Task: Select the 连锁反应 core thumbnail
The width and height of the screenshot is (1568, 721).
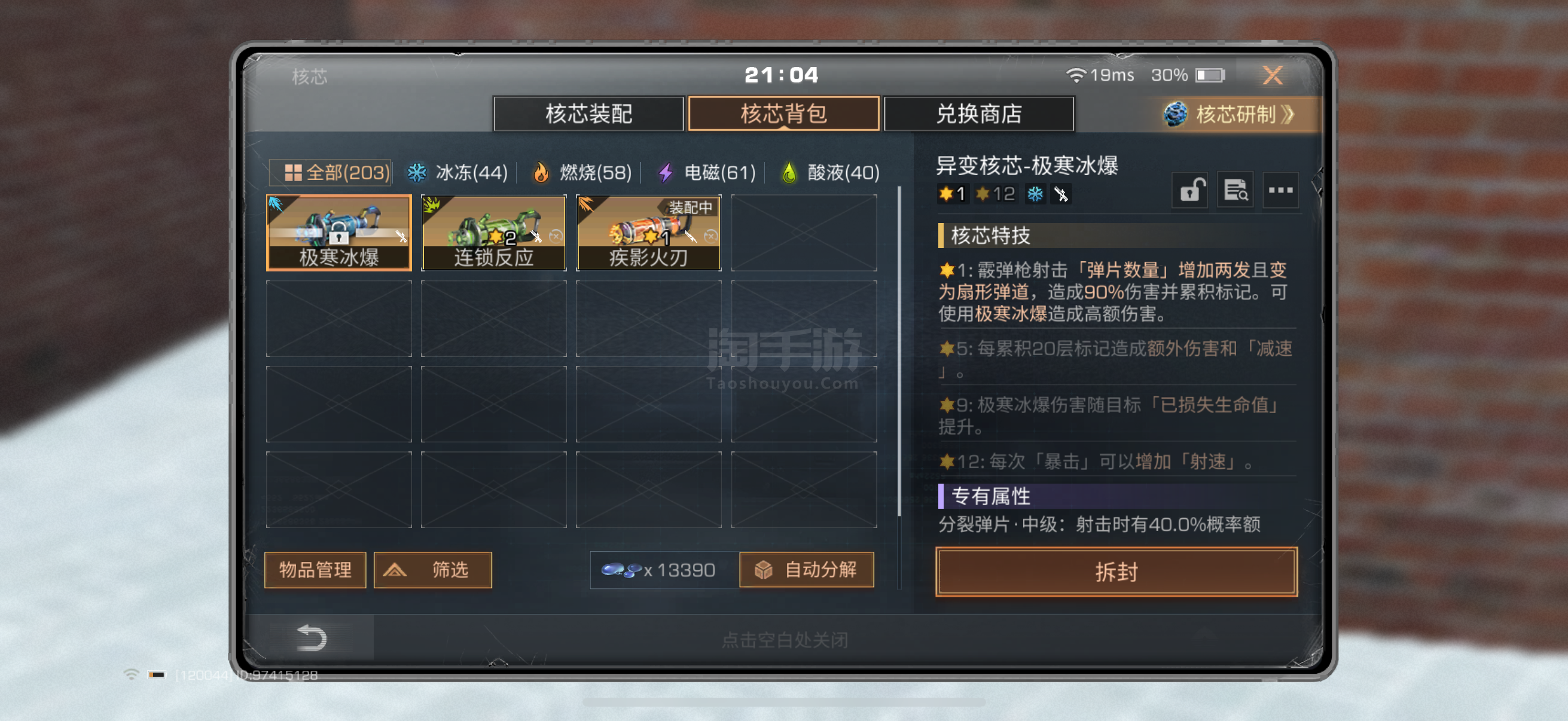Action: pyautogui.click(x=493, y=233)
